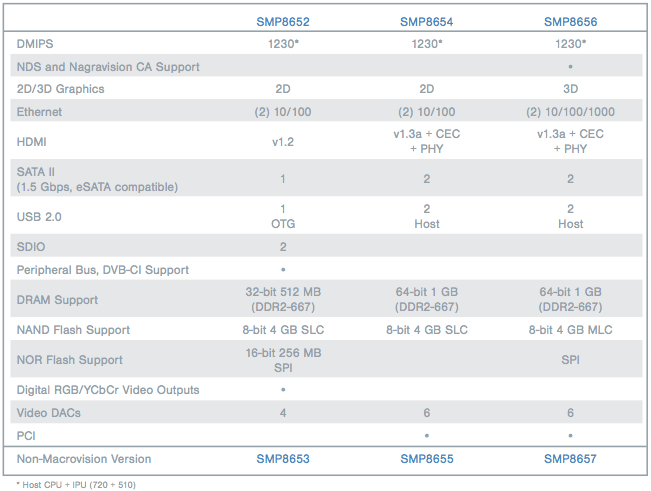Open the SMP8656 column header link
This screenshot has width=651, height=491.
(570, 22)
